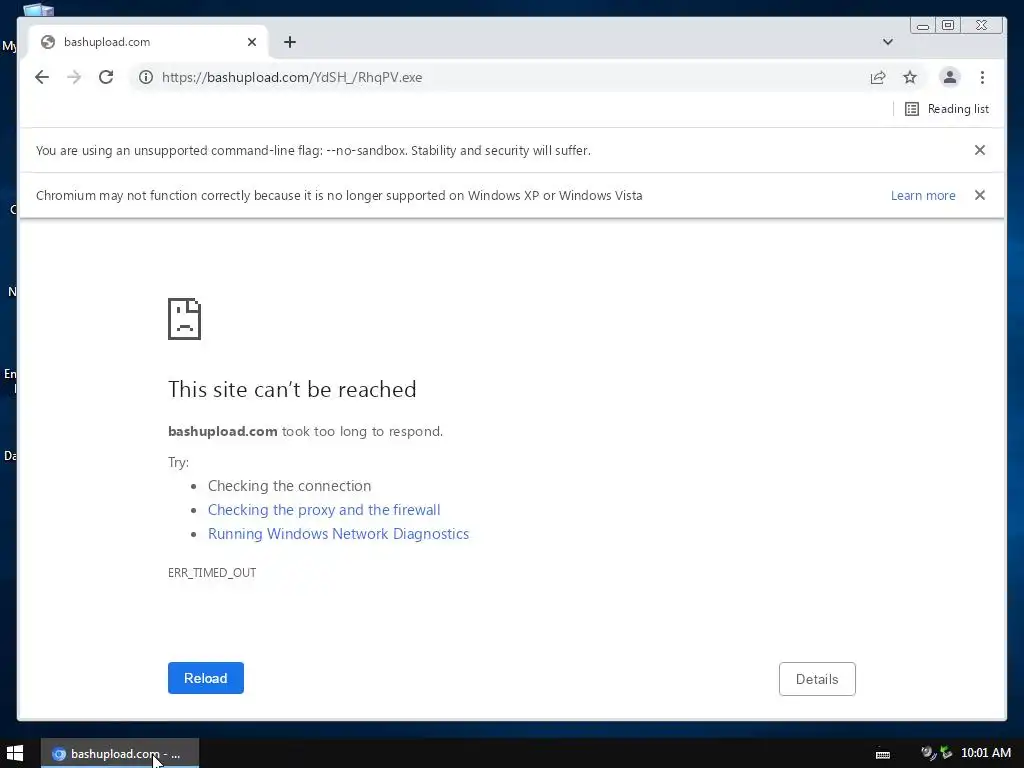Viewport: 1024px width, 768px height.
Task: Open the Windows Start menu
Action: [14, 753]
